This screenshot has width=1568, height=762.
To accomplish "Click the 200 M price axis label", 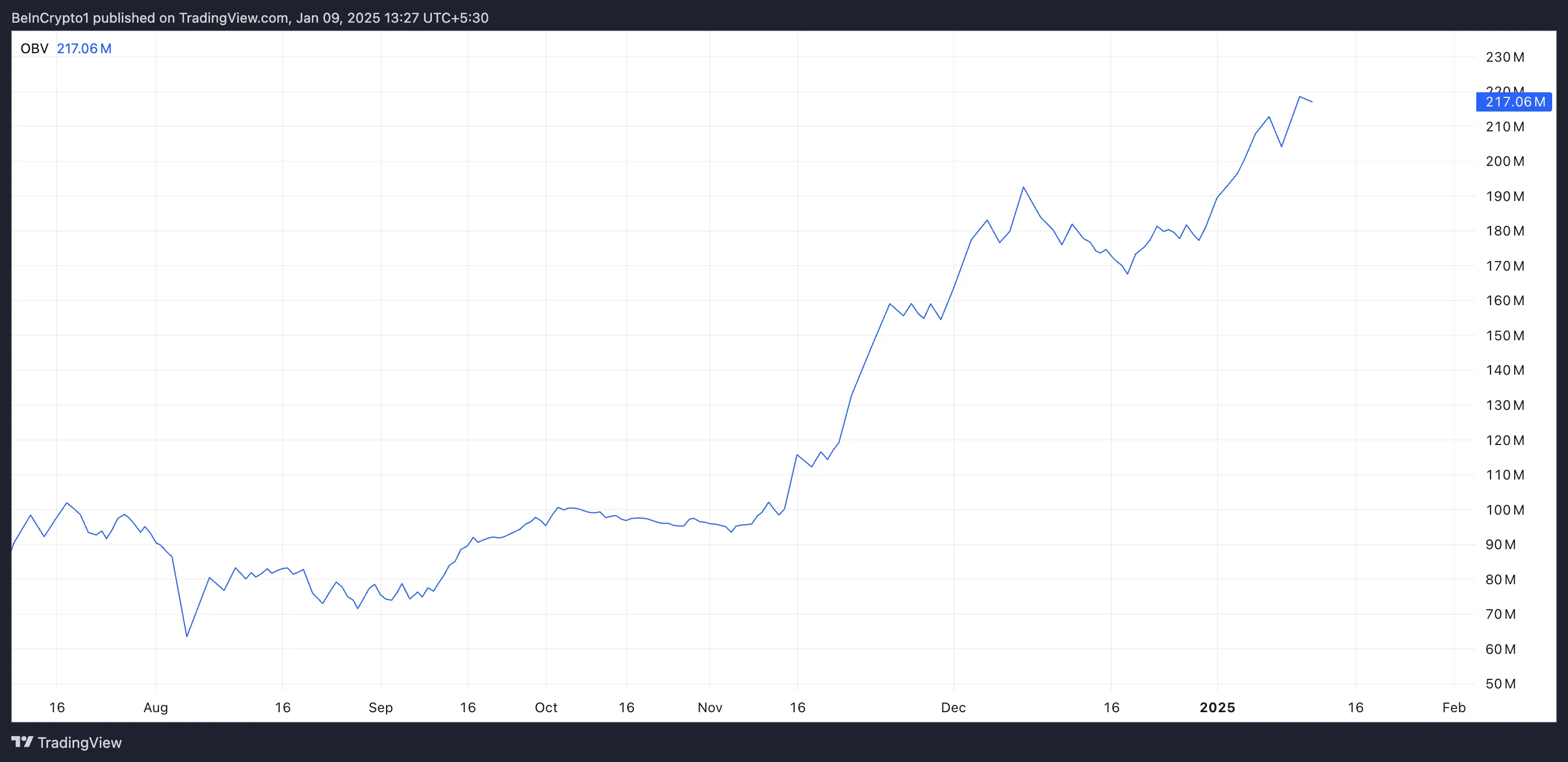I will coord(1505,161).
